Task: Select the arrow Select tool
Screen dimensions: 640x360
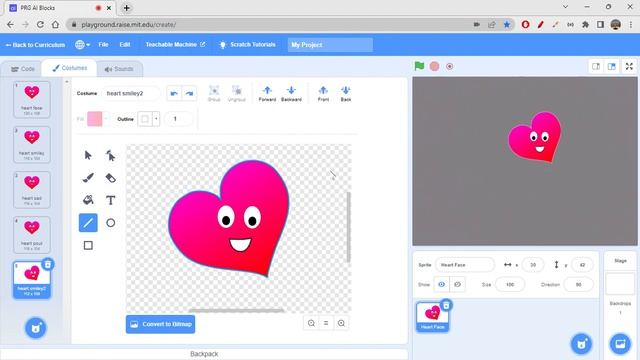Action: [x=88, y=156]
